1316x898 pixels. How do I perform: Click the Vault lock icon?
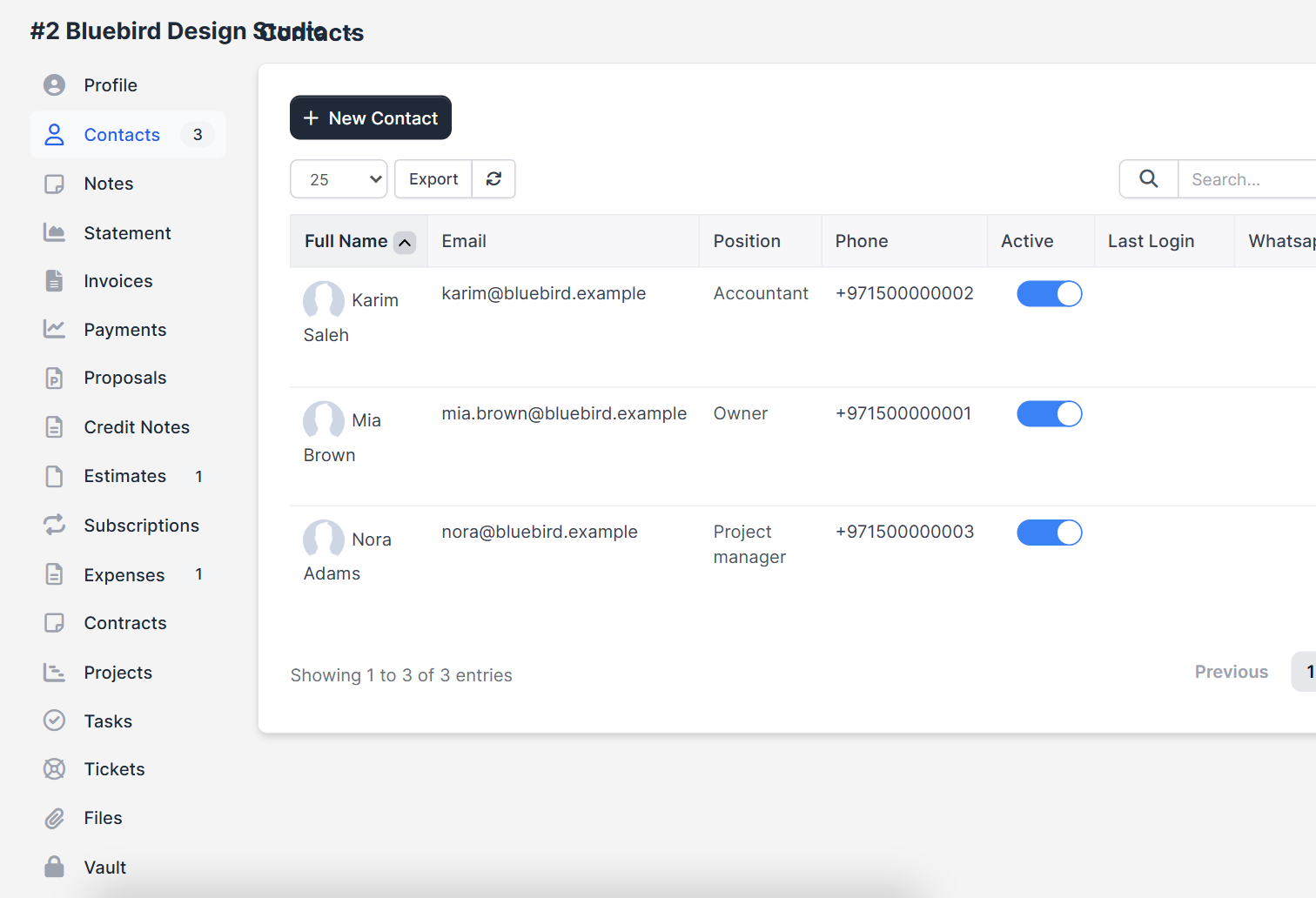click(x=54, y=867)
